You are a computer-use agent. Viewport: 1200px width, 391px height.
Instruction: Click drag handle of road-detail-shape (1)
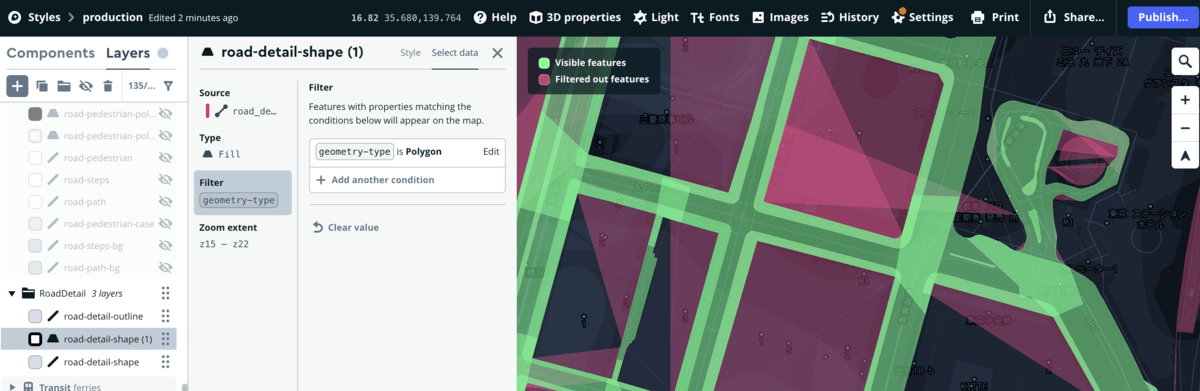tap(166, 339)
